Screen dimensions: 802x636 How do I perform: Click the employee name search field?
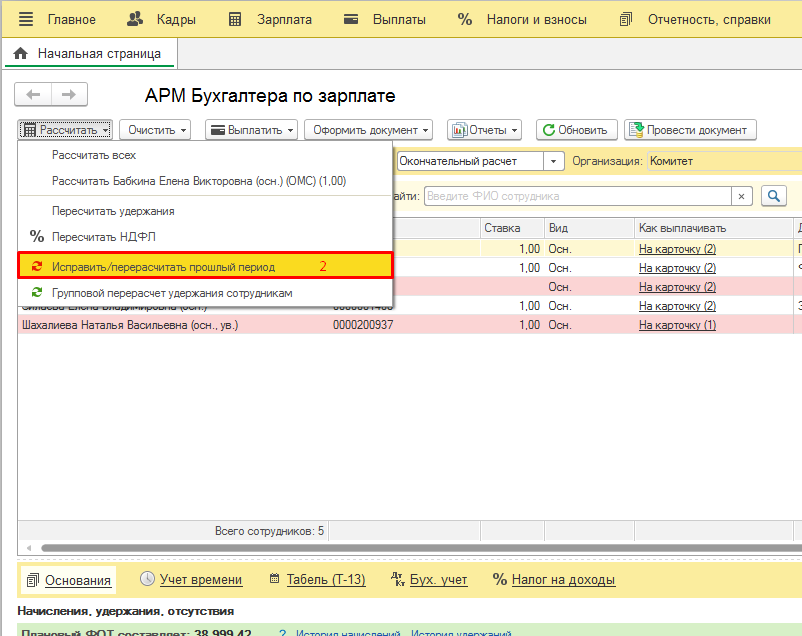(x=578, y=196)
